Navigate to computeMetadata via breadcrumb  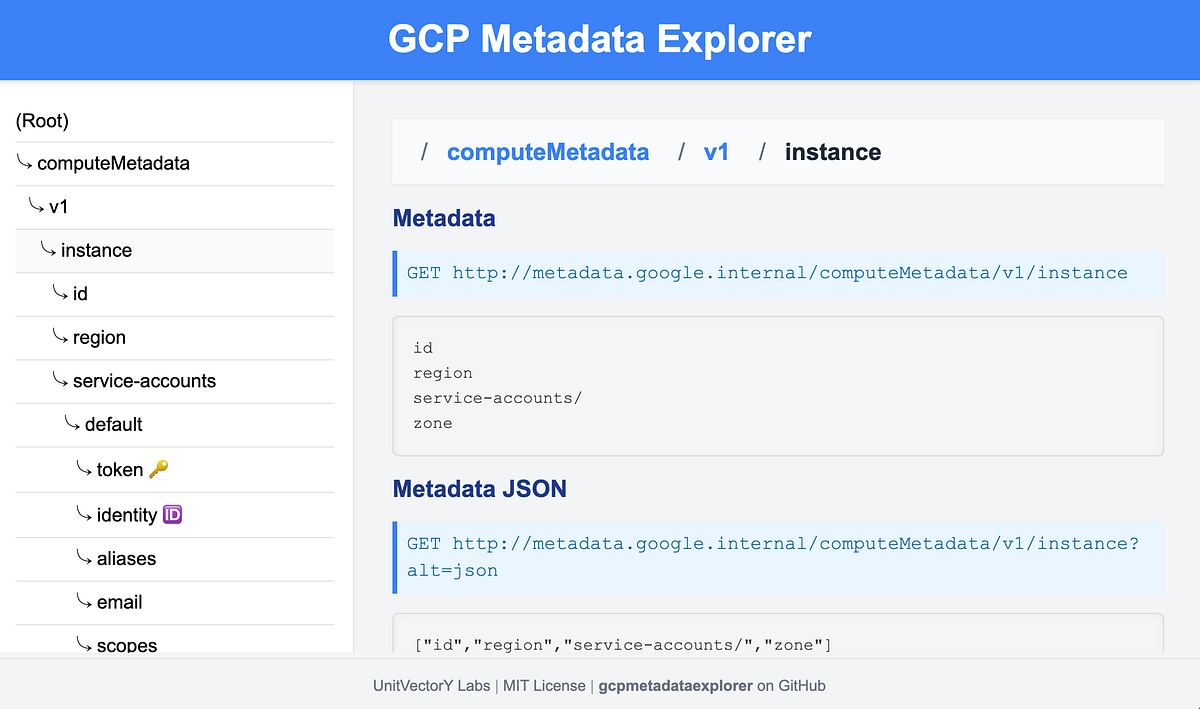(x=548, y=151)
